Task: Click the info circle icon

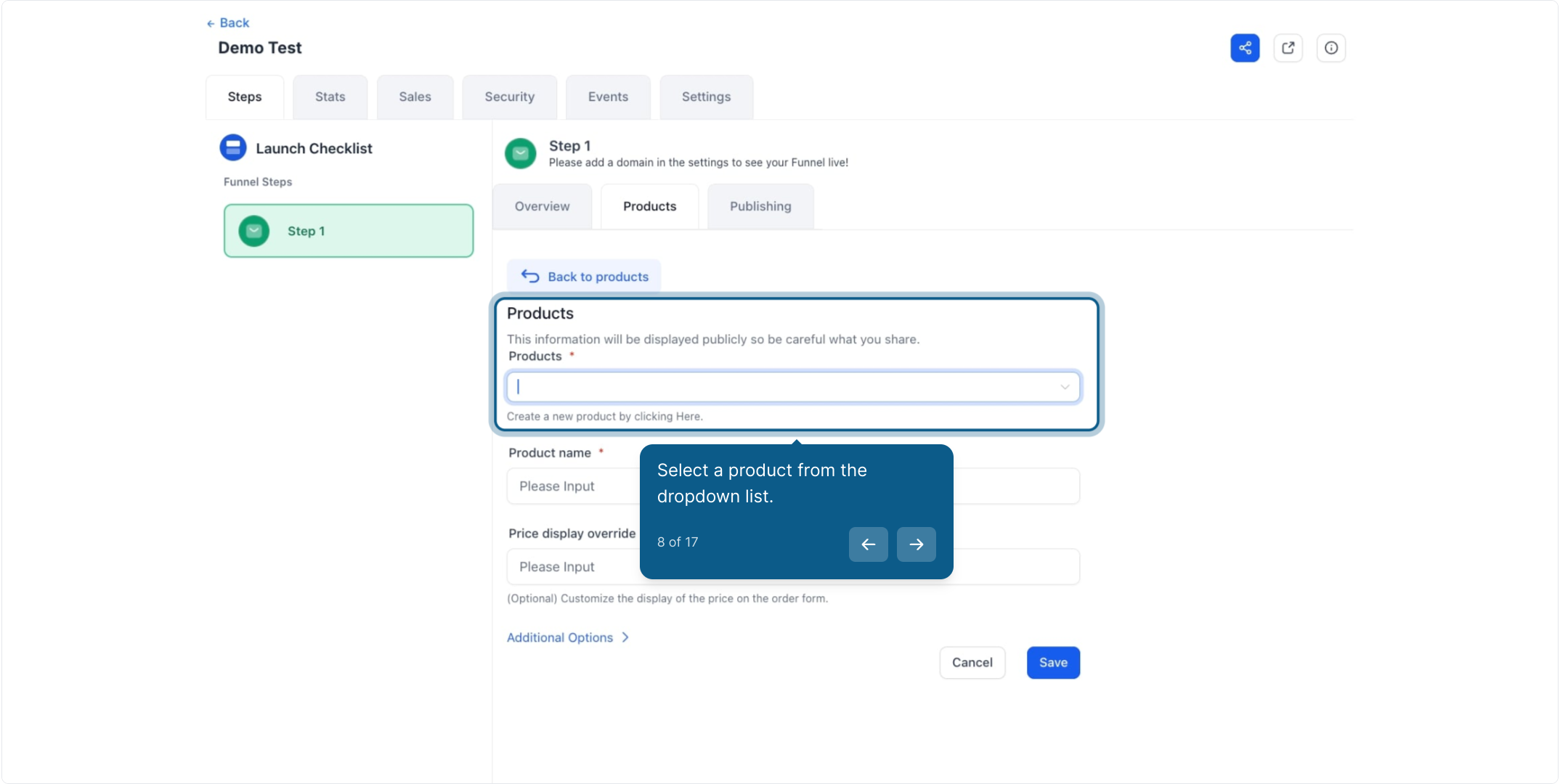Action: 1331,48
